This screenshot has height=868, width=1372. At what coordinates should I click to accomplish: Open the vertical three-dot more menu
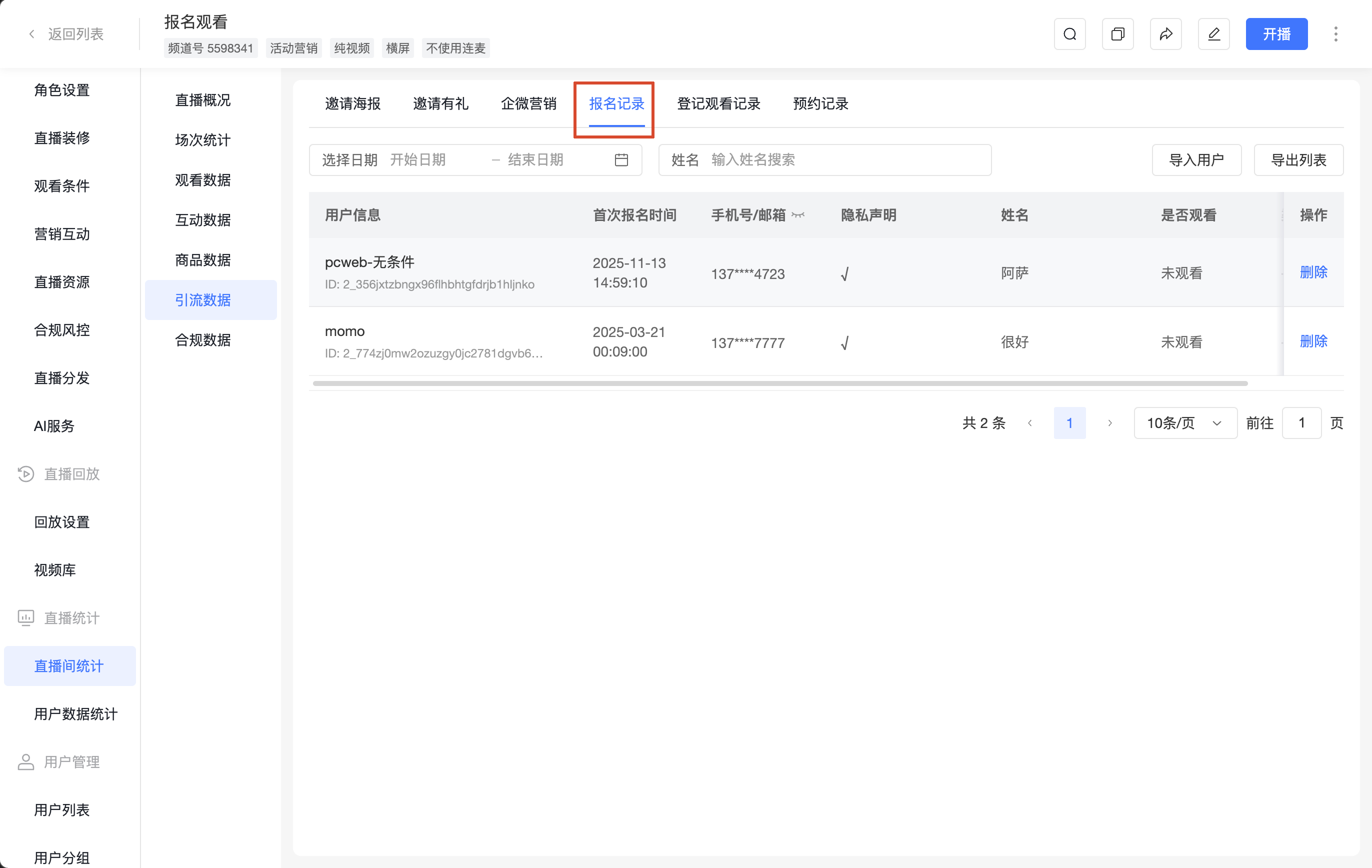point(1335,34)
